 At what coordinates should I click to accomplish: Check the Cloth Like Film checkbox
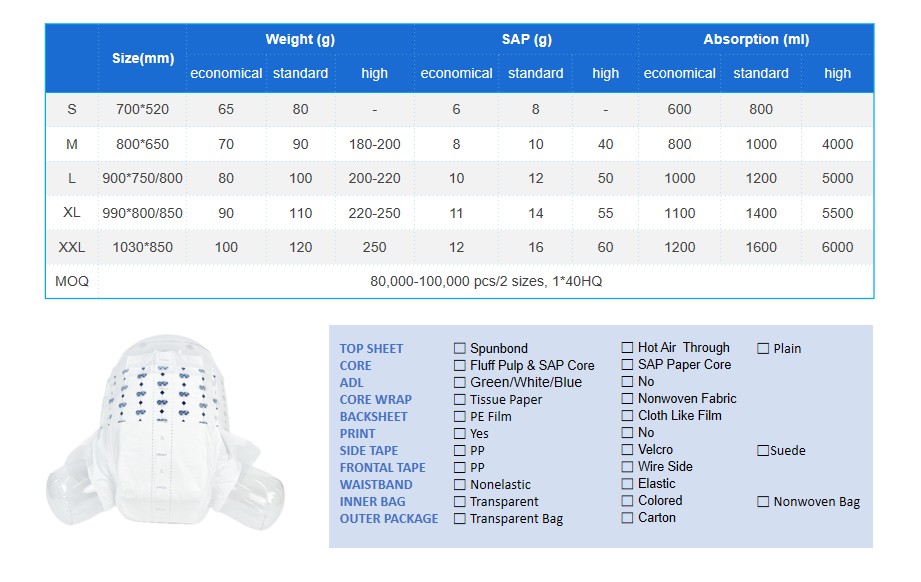coord(627,416)
